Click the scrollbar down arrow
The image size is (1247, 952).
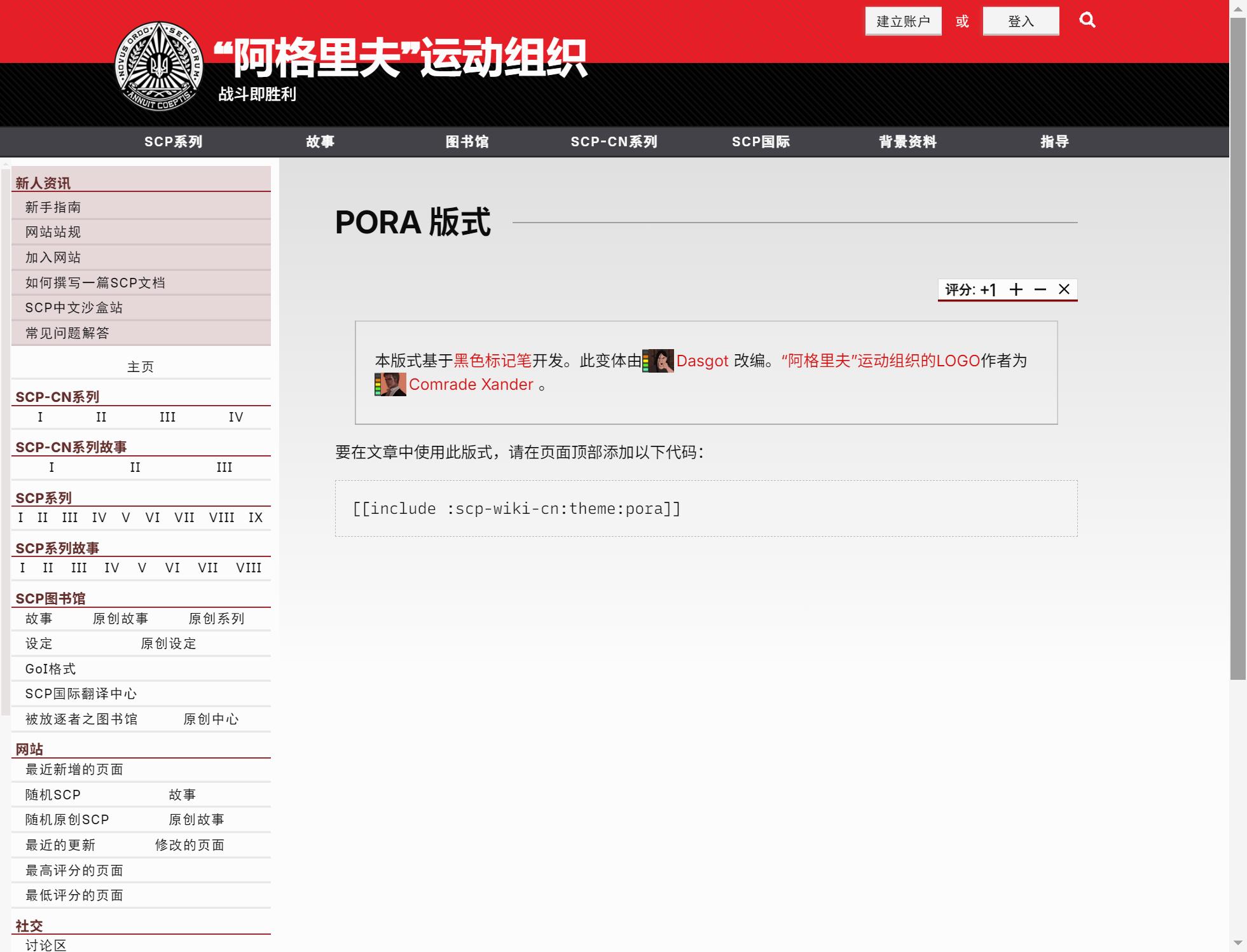click(x=1236, y=943)
